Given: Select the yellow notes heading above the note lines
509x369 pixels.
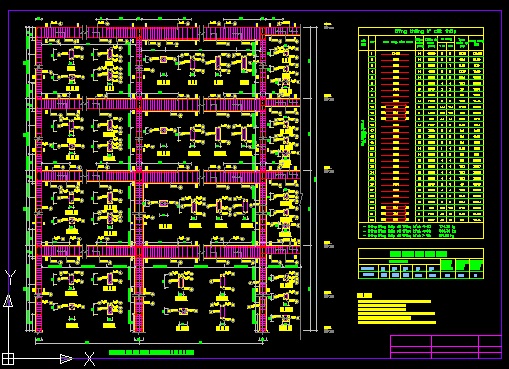Looking at the screenshot, I should coord(364,295).
